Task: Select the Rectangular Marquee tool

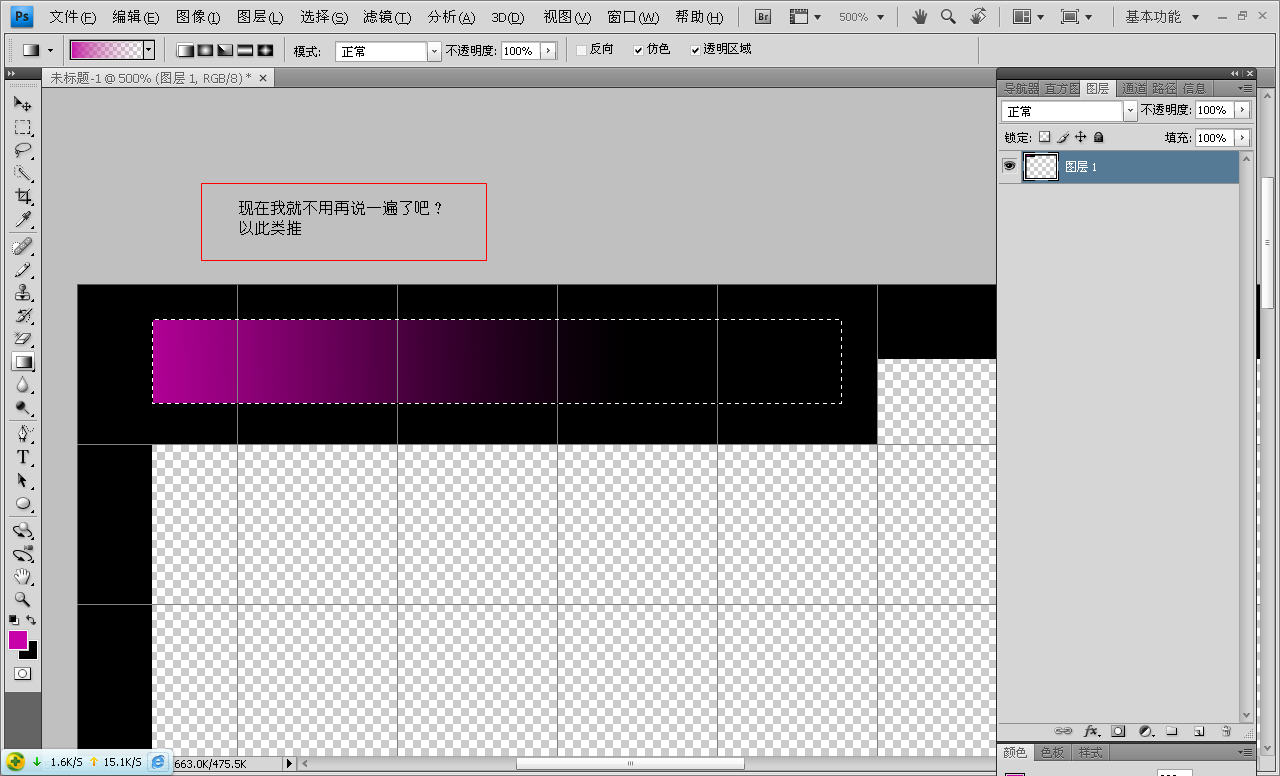Action: [22, 127]
